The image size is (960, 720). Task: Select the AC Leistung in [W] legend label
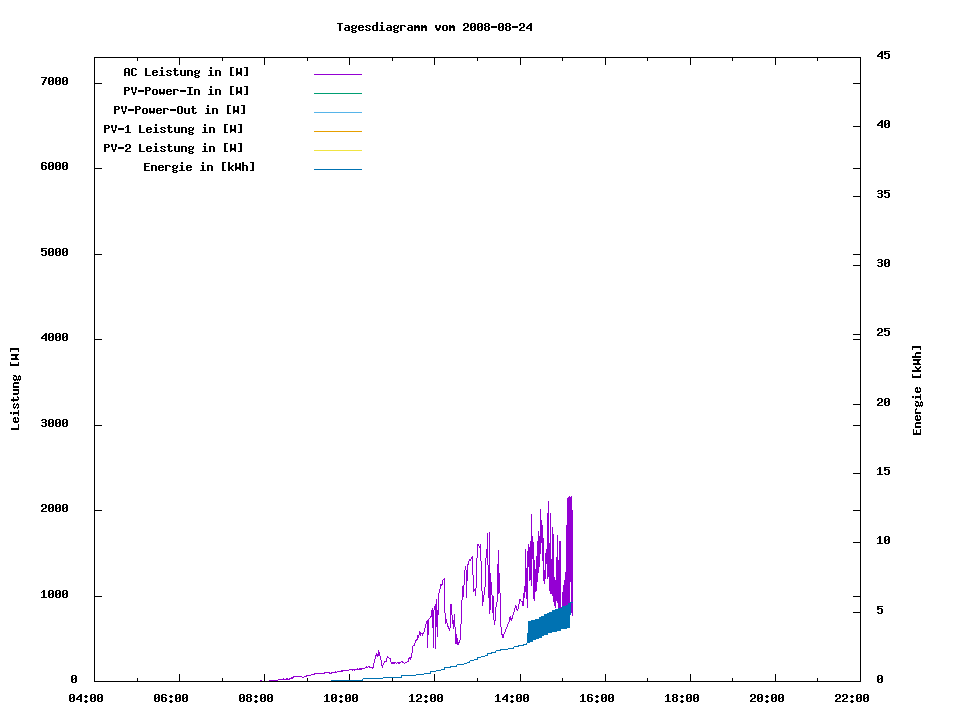coord(186,72)
